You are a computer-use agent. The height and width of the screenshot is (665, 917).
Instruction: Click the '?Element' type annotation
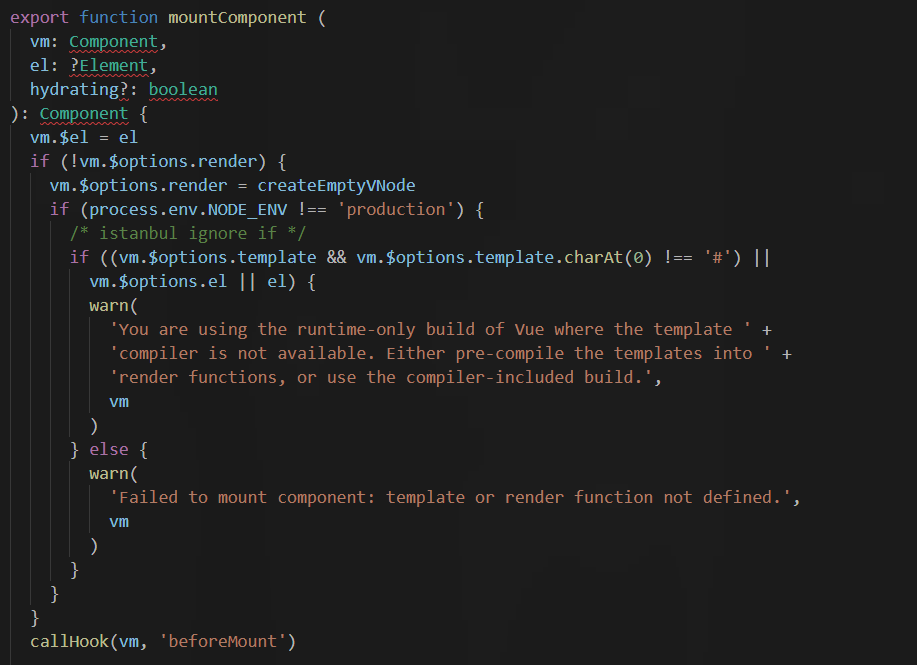pyautogui.click(x=109, y=66)
